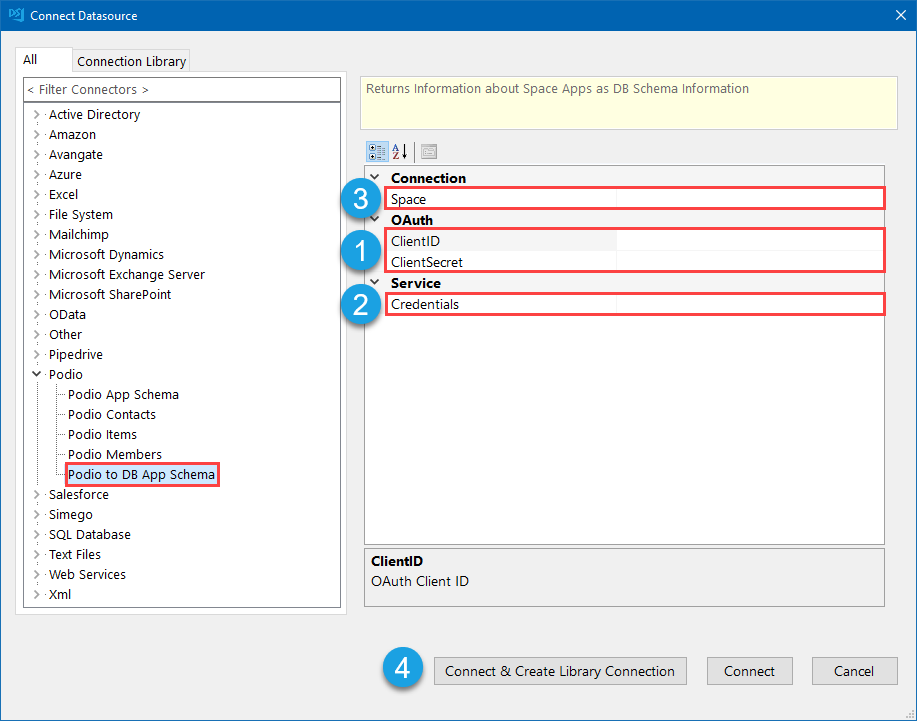Expand the Avangate node
917x721 pixels.
tap(37, 154)
